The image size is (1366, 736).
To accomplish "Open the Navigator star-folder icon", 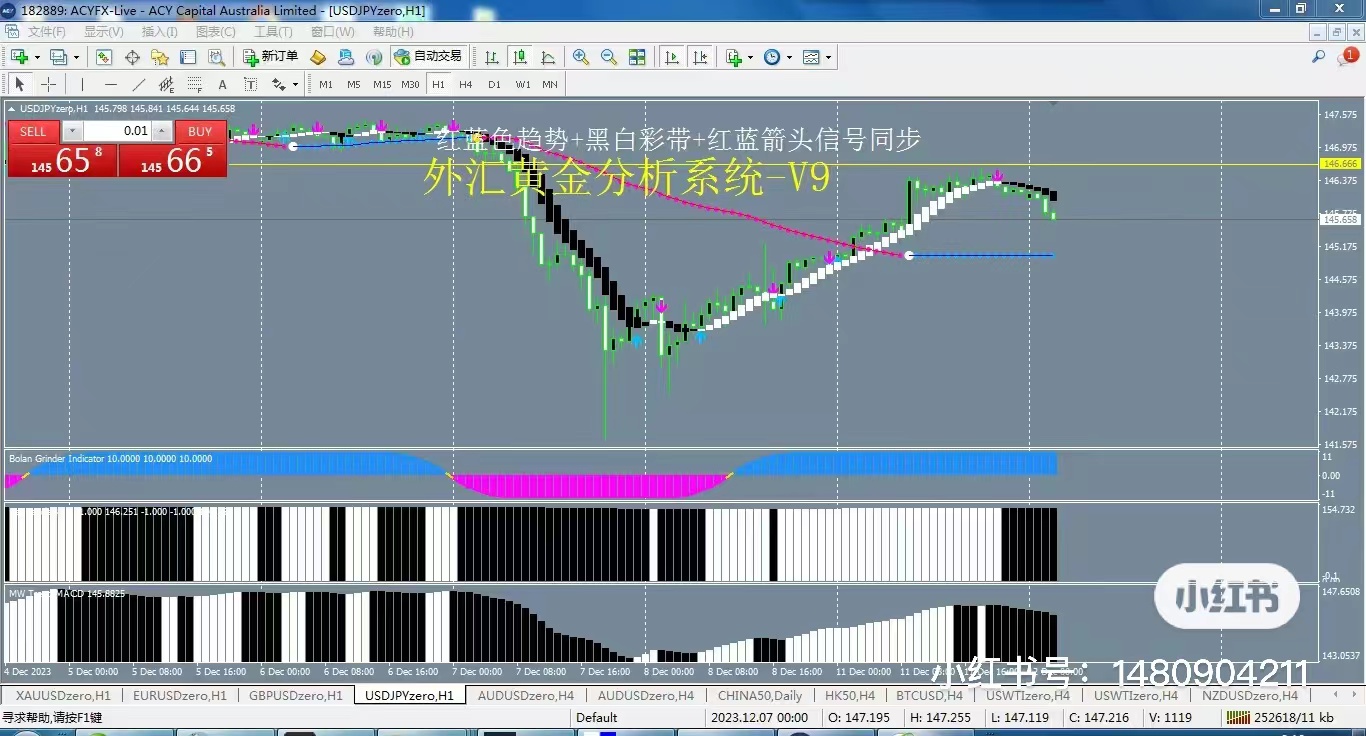I will 160,57.
